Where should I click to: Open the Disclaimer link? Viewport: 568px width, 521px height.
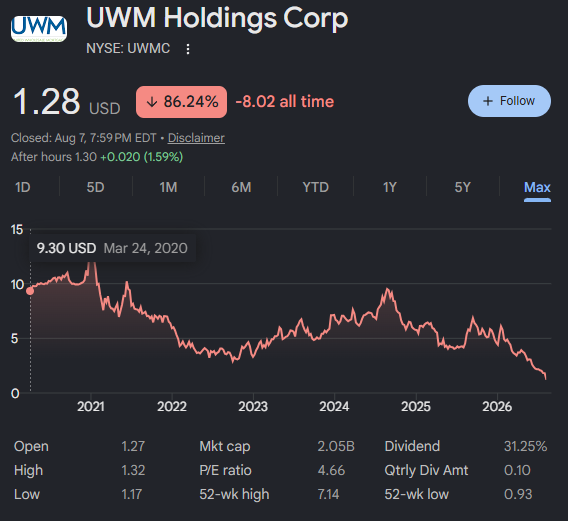(196, 138)
